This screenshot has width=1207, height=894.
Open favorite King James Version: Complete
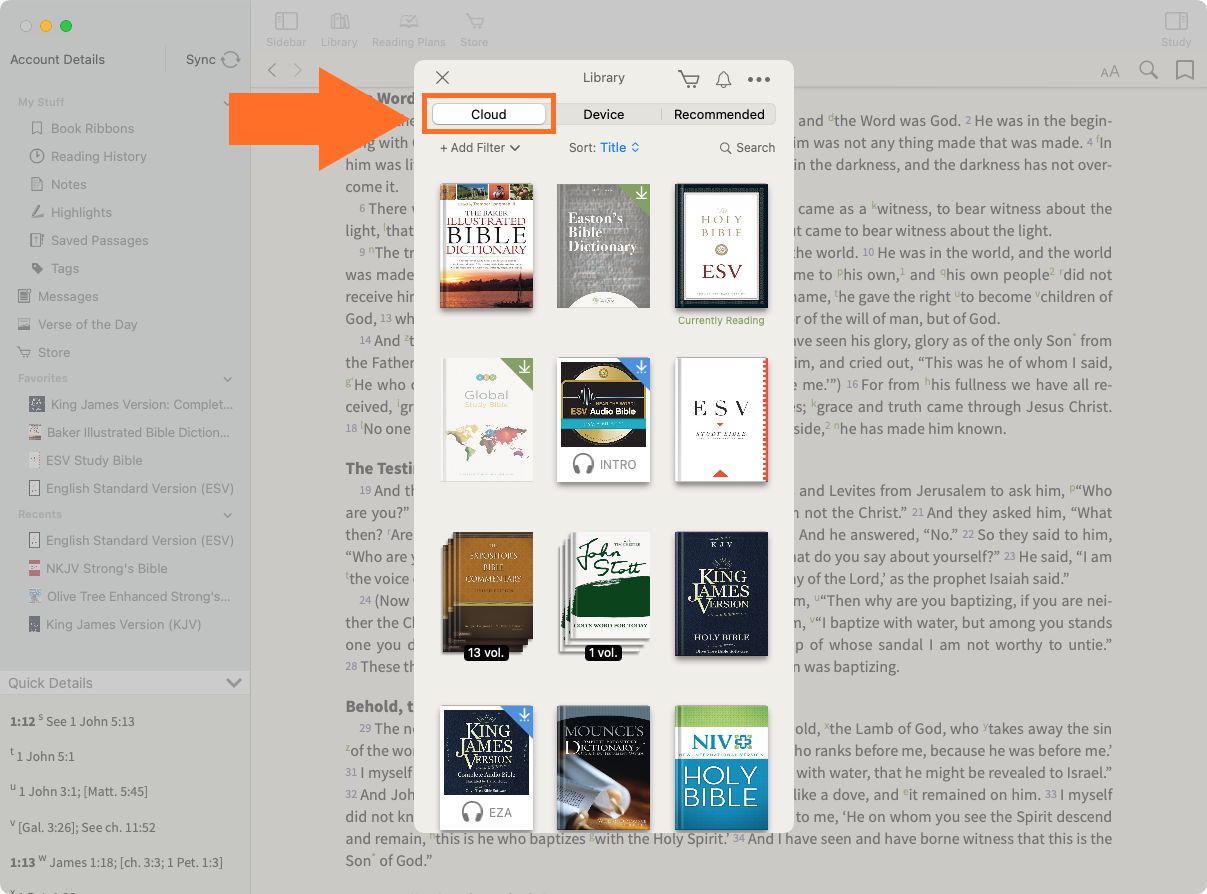tap(131, 404)
